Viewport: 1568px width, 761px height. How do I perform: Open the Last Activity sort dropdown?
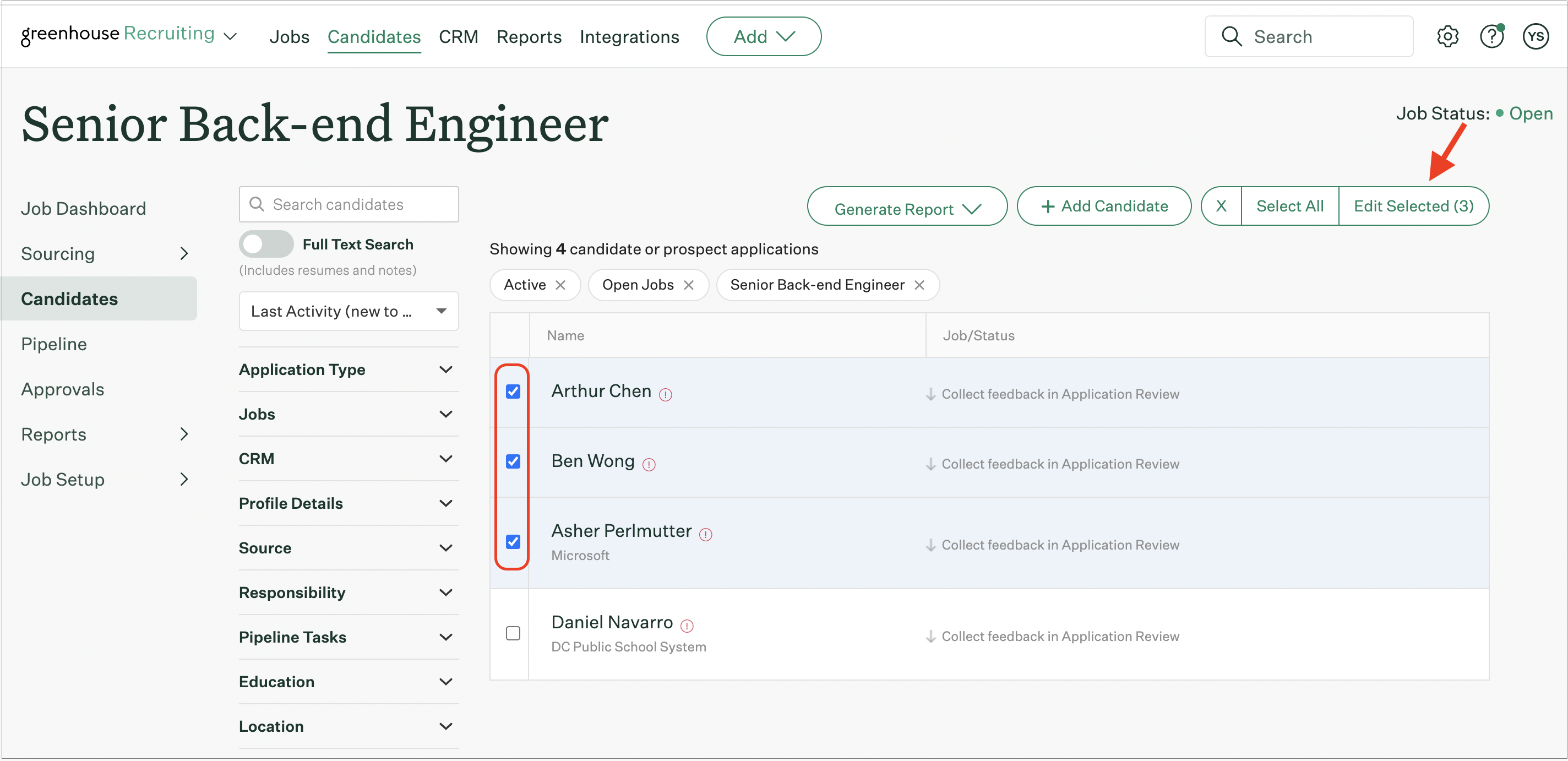point(349,311)
